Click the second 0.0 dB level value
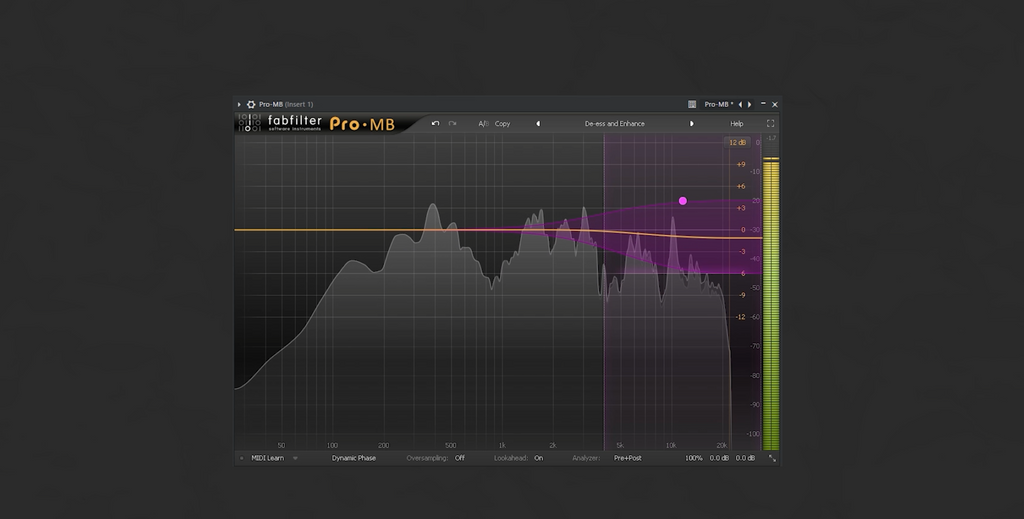Screen dimensions: 1024x519 (745, 458)
